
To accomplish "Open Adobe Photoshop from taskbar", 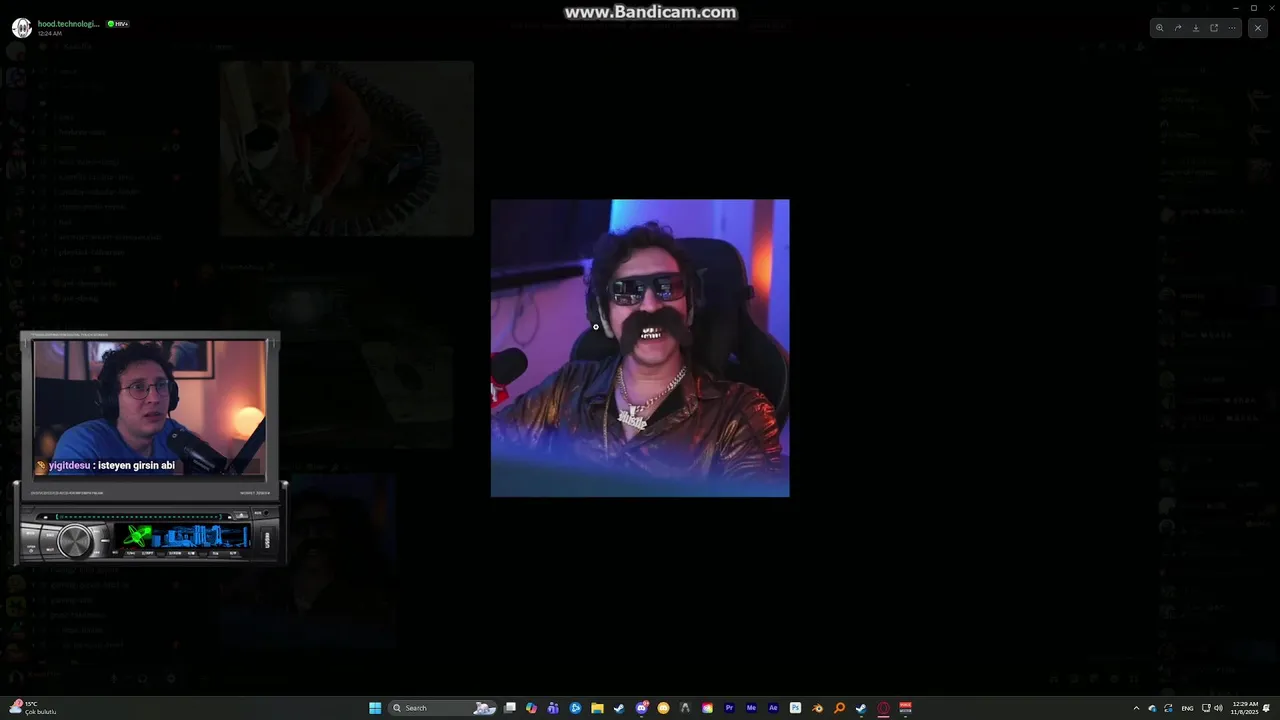I will tap(795, 708).
